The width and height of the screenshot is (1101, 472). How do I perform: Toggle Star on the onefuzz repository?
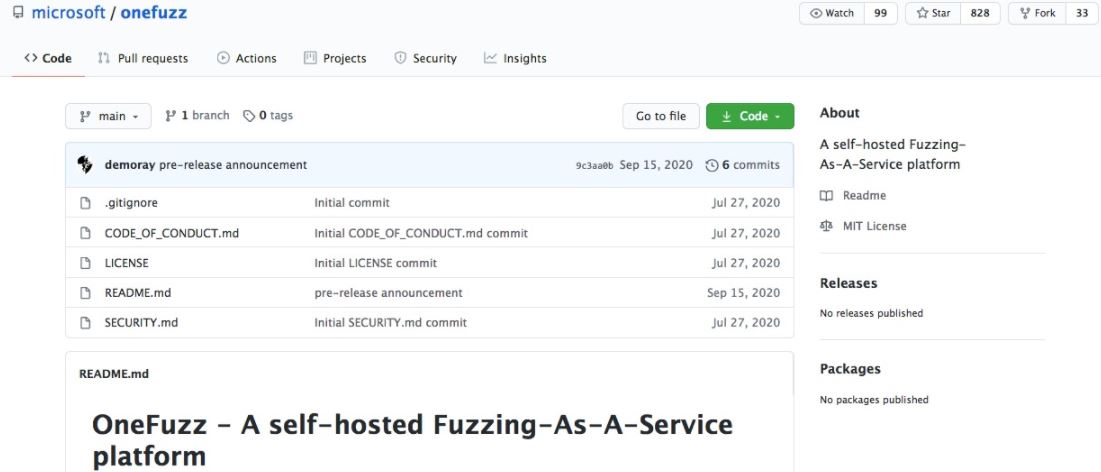(933, 13)
